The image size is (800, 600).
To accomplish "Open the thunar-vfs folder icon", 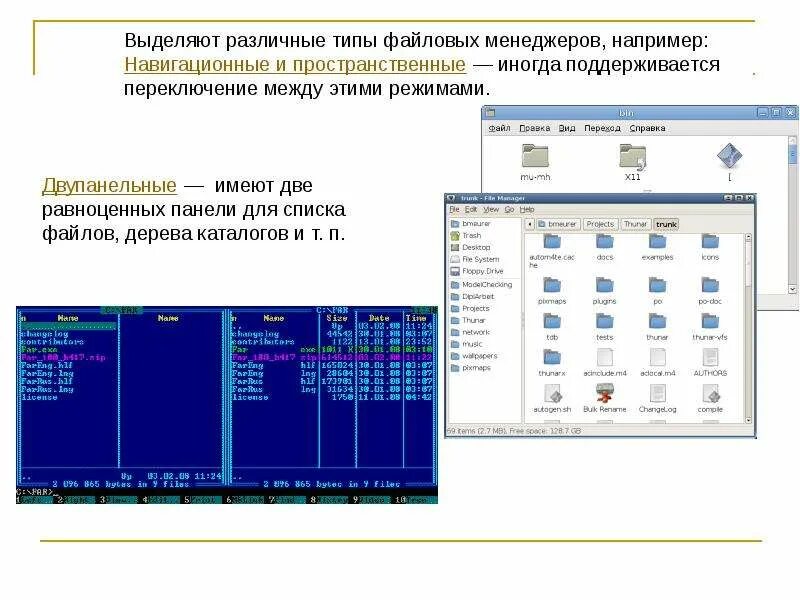I will coord(710,322).
